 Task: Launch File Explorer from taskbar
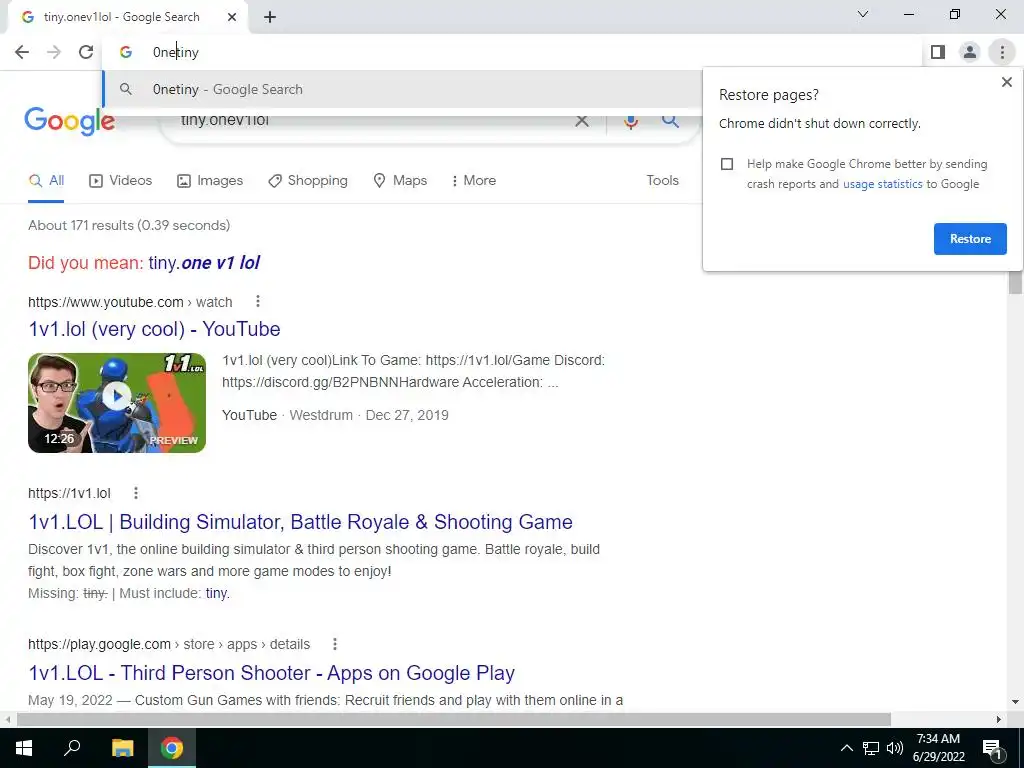(122, 748)
